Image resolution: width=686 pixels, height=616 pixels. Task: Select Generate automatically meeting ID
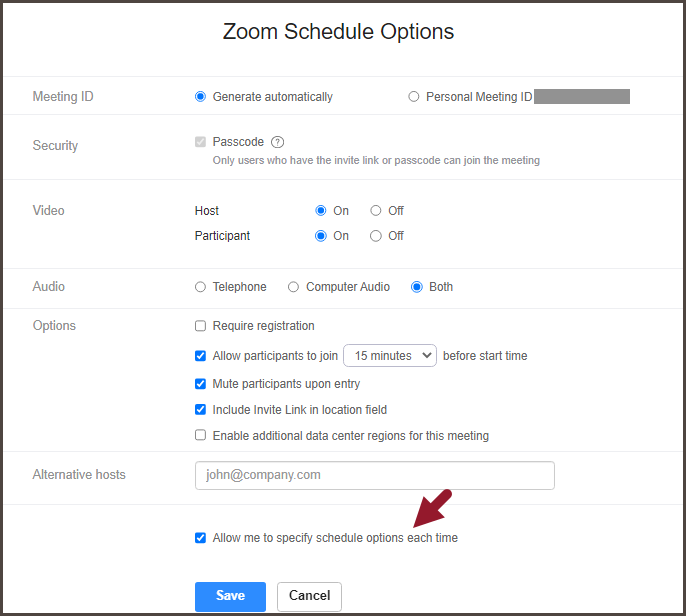[201, 97]
